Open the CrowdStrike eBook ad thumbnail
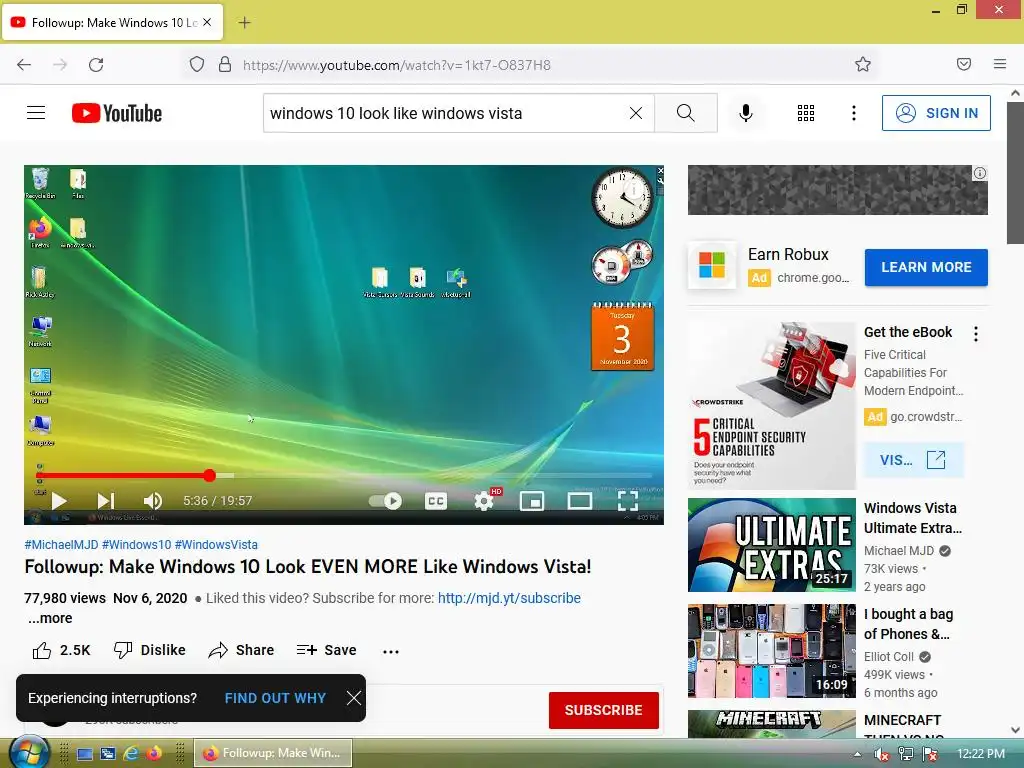Viewport: 1024px width, 768px height. [772, 406]
